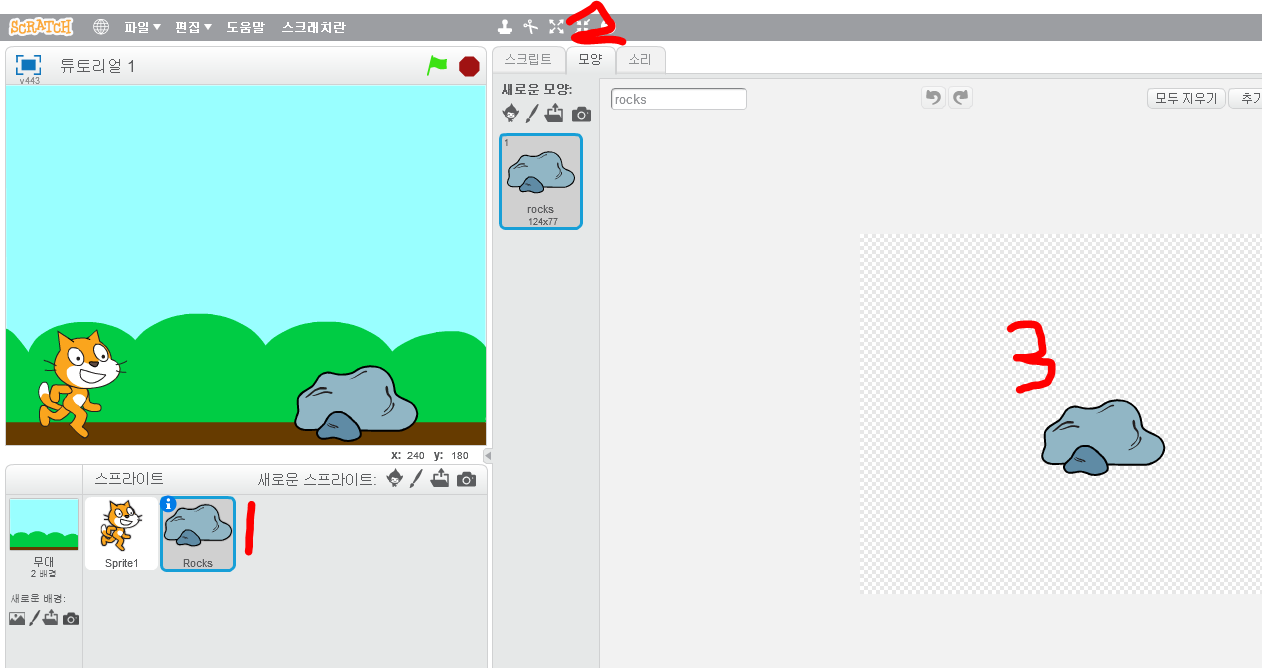Redo the paint editor action
1262x668 pixels.
(961, 97)
